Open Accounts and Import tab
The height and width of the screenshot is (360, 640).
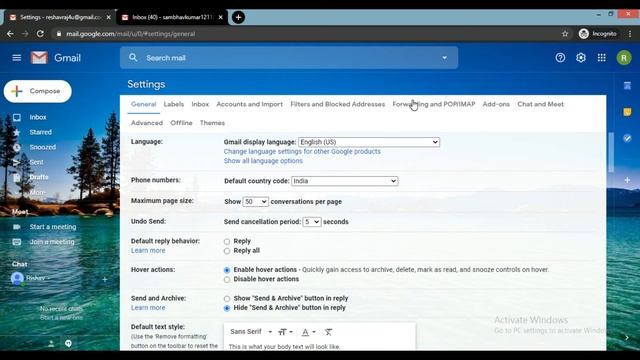click(x=249, y=104)
